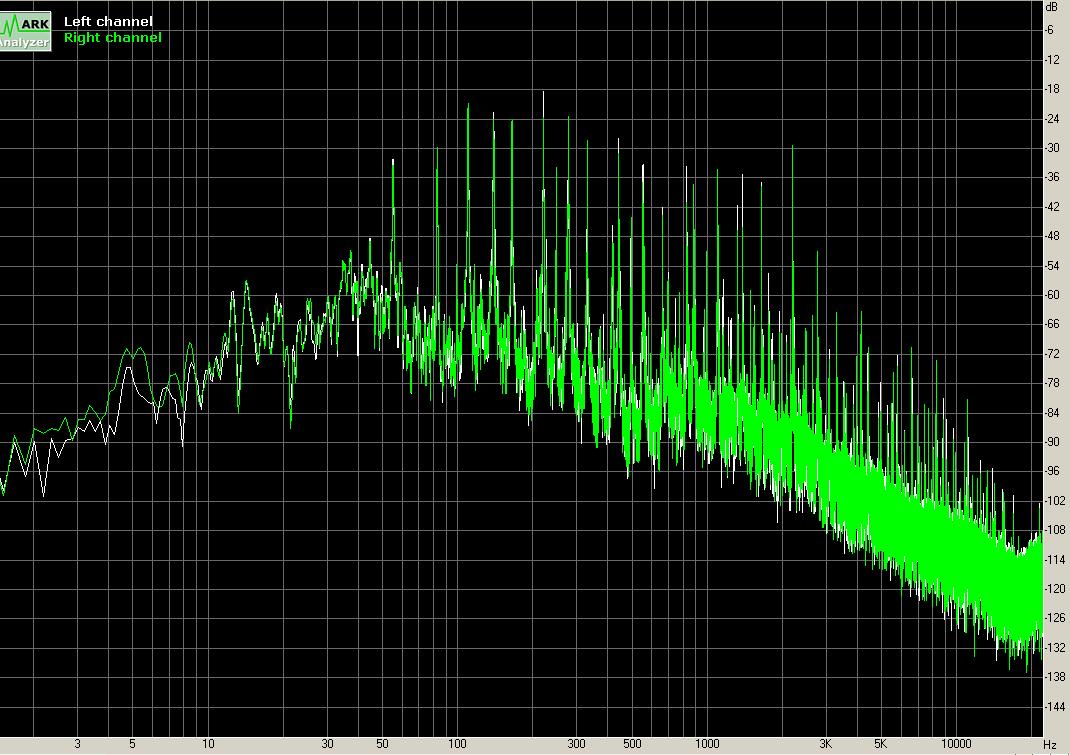Click the "100" frequency axis label
This screenshot has height=755, width=1070.
457,744
